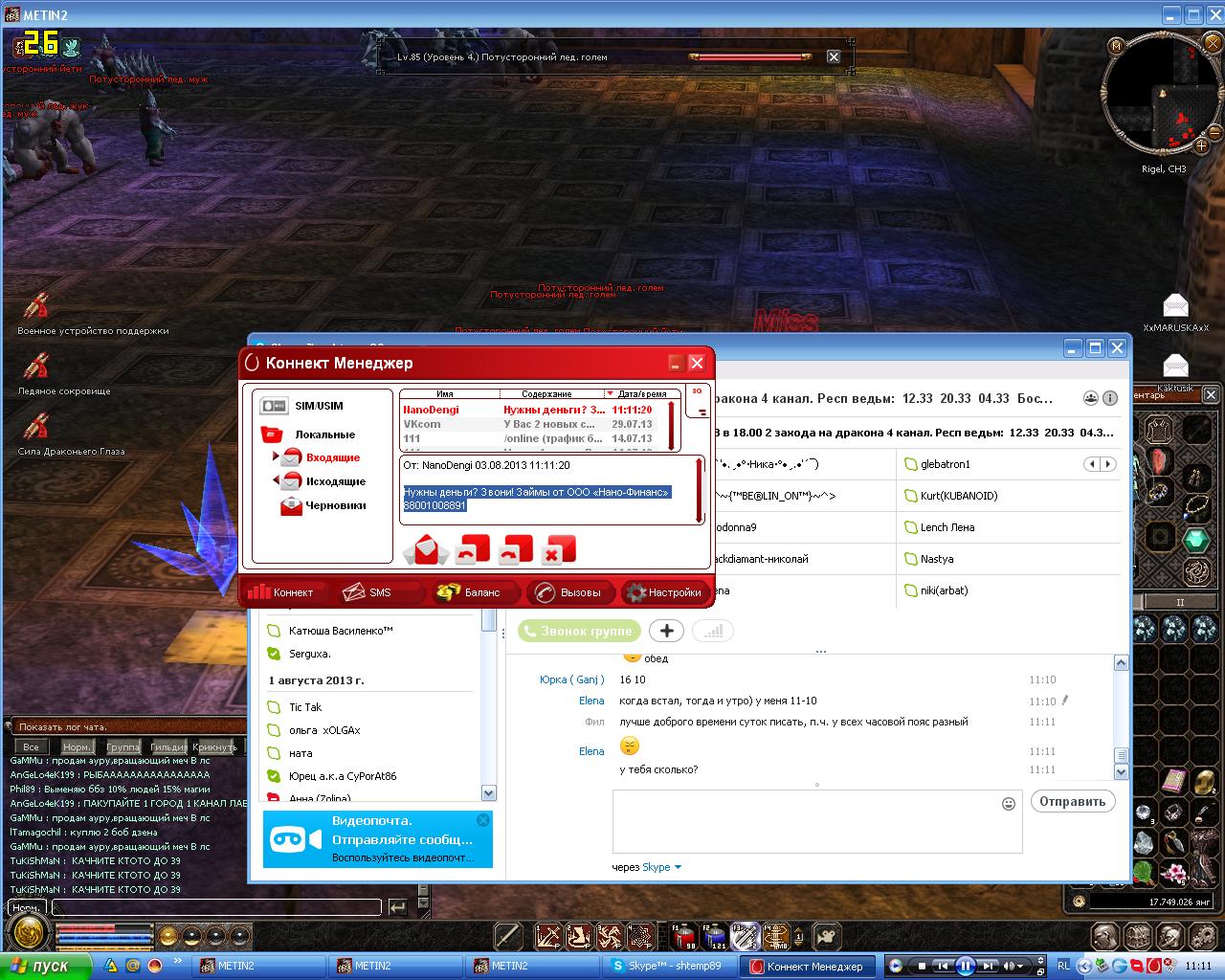Viewport: 1225px width, 980px height.
Task: Click the пуск Start button
Action: pos(45,966)
